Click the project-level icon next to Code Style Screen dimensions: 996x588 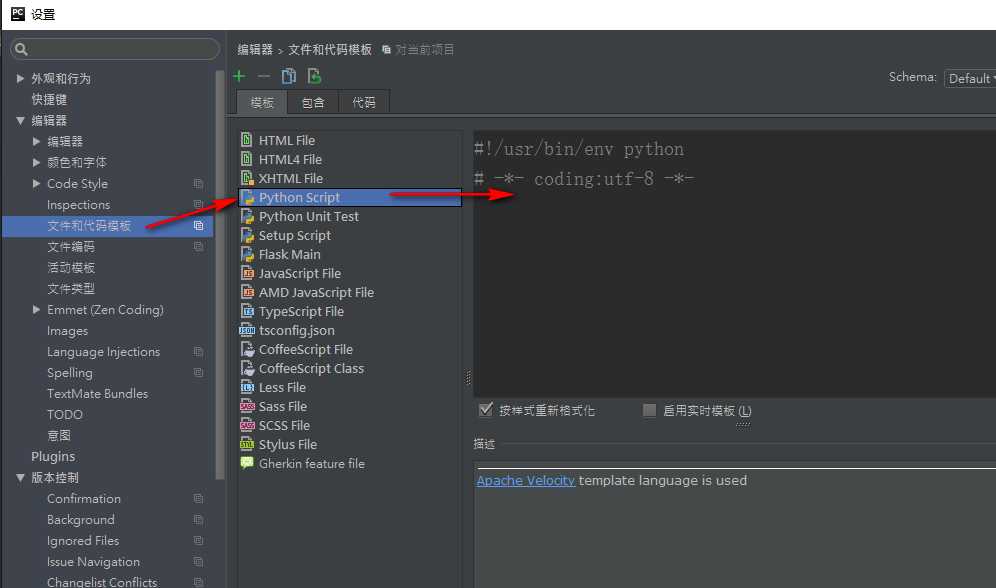[x=198, y=184]
